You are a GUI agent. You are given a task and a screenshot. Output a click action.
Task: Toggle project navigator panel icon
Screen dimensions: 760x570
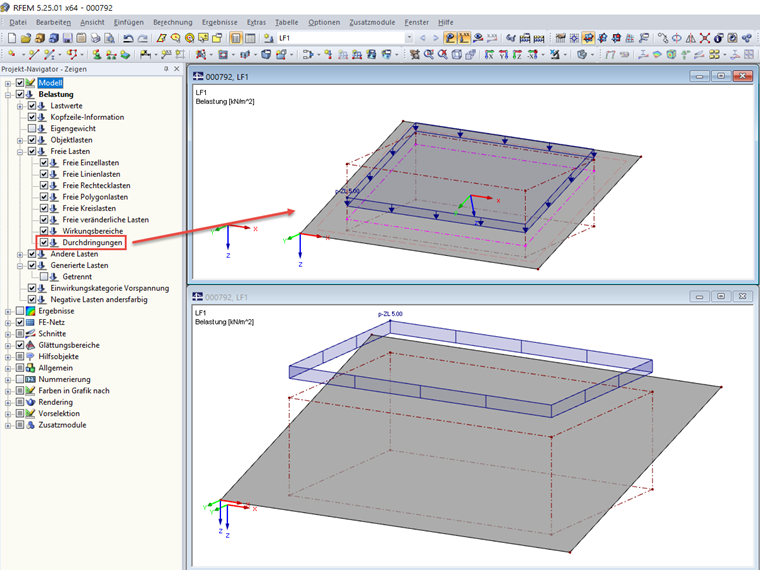(236, 38)
